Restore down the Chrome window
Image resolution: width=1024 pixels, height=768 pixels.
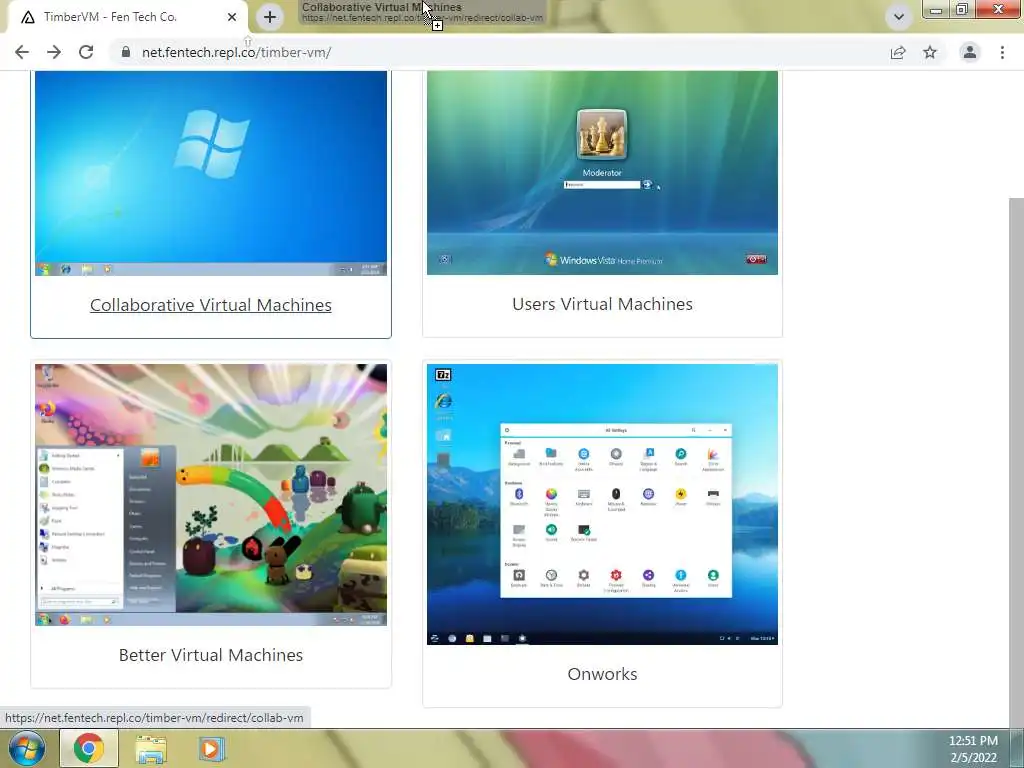pyautogui.click(x=961, y=10)
